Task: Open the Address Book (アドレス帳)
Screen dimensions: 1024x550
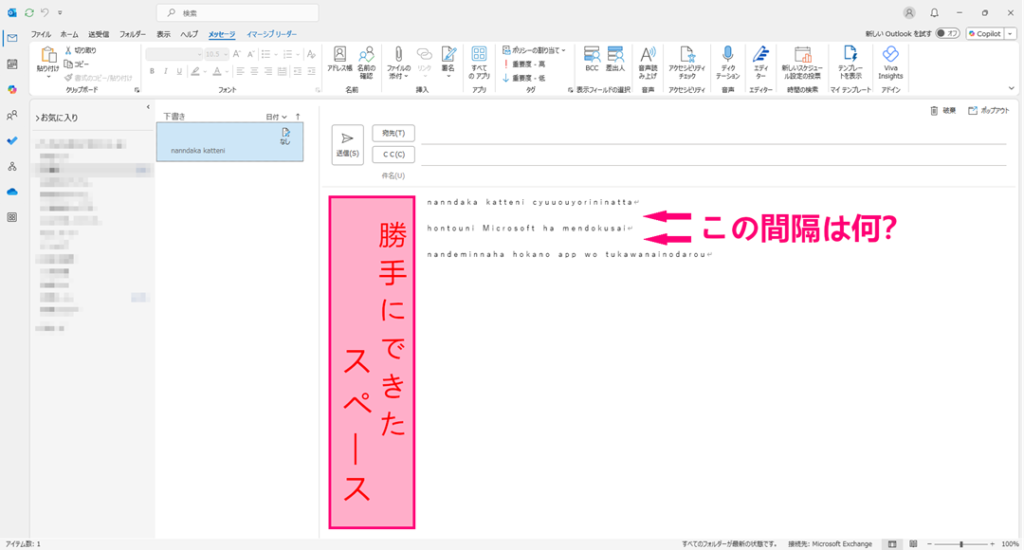Action: tap(339, 60)
